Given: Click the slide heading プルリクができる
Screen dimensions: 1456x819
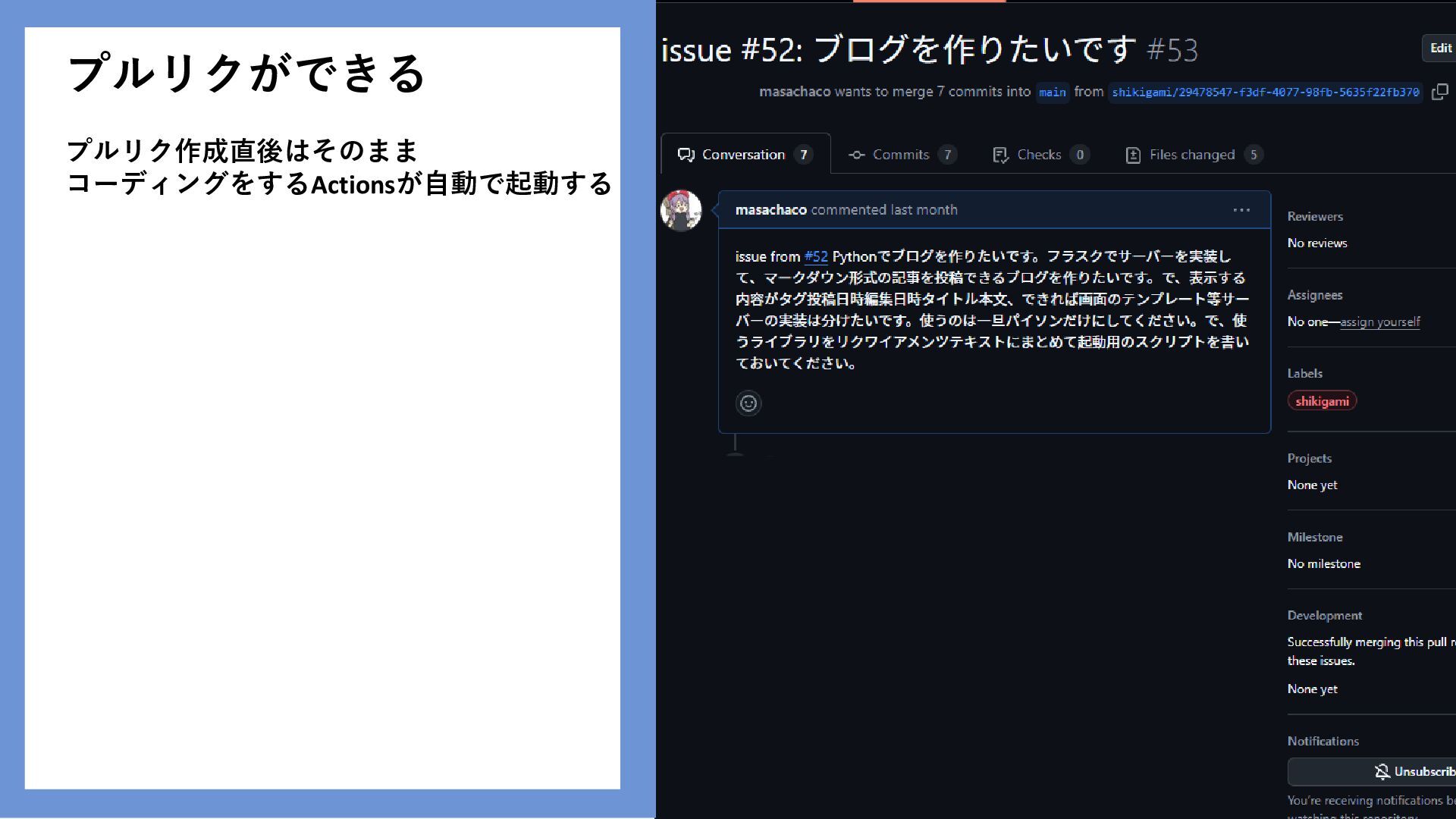Looking at the screenshot, I should (247, 73).
